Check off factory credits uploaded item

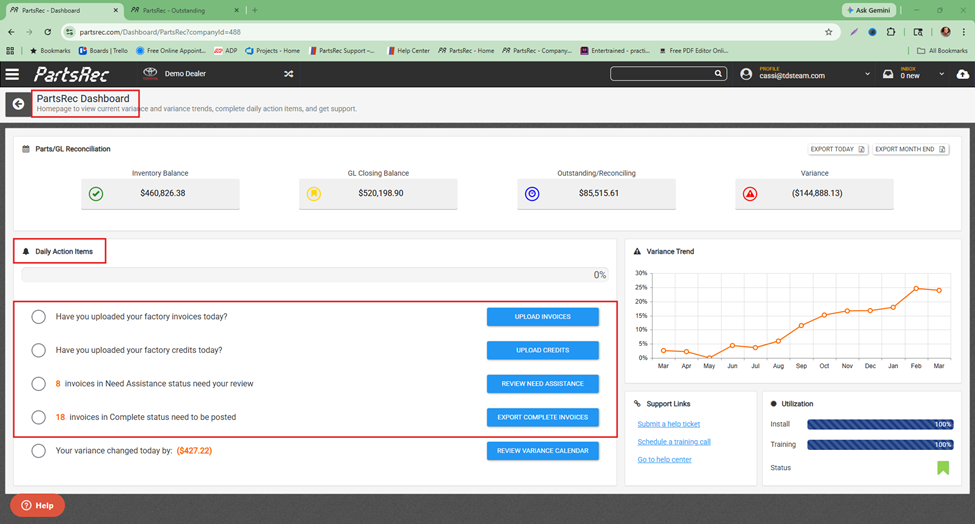[x=39, y=350]
